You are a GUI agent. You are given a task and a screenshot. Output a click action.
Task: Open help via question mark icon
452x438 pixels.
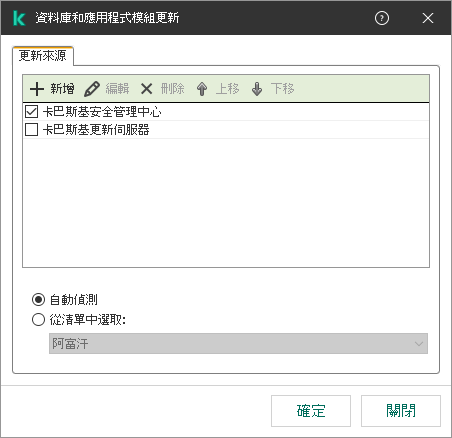click(382, 18)
